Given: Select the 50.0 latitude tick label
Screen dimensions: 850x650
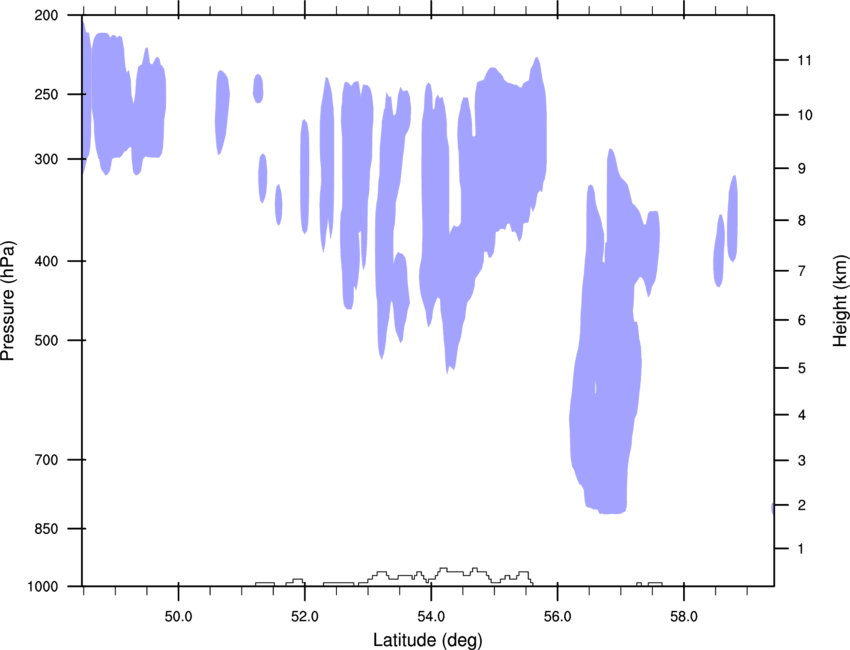Looking at the screenshot, I should 179,612.
